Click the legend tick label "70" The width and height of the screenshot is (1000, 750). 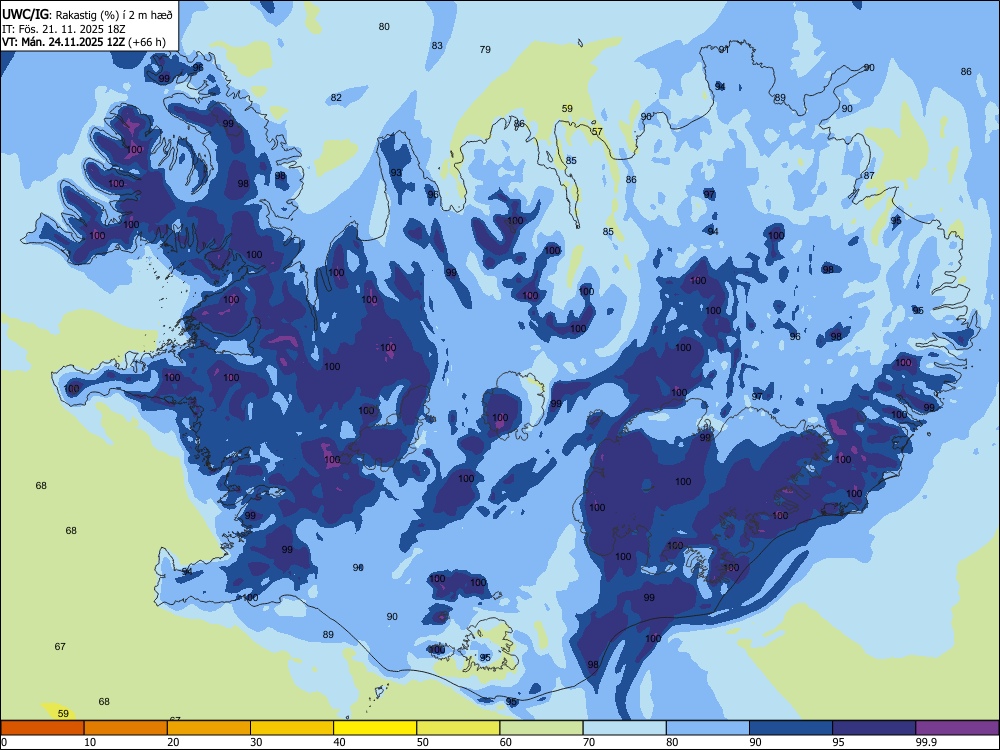point(589,742)
